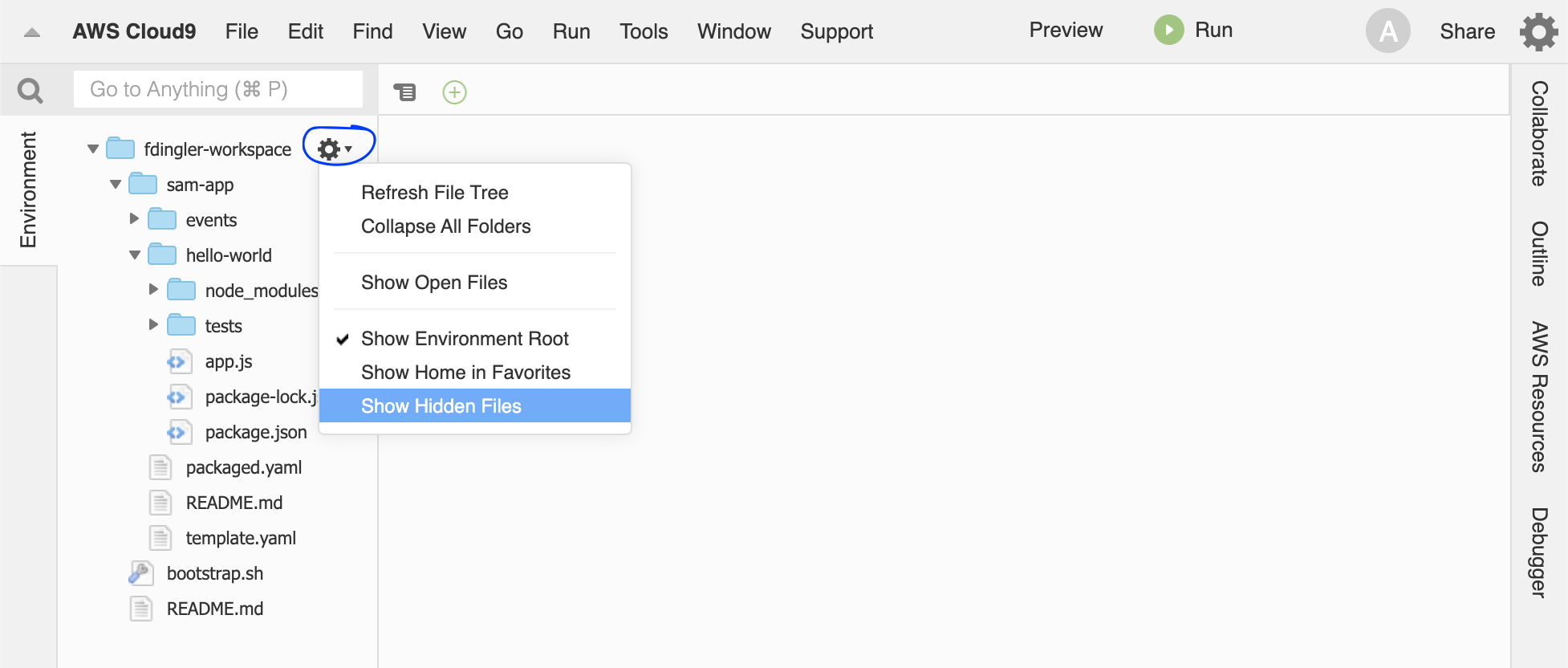
Task: Open the tab list icon in the editor bar
Action: coord(405,92)
